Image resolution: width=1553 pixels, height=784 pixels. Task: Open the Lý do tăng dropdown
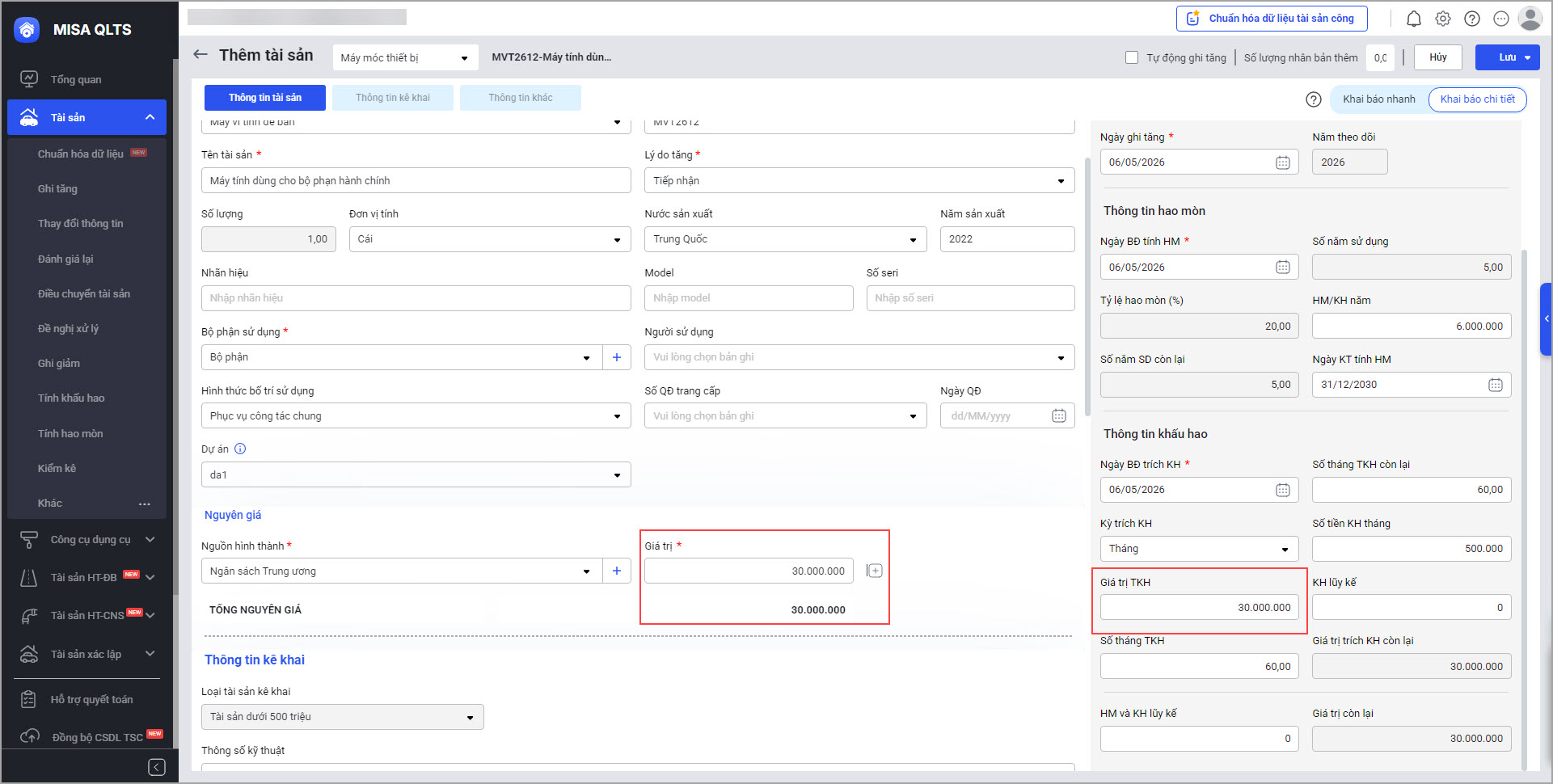tap(859, 181)
